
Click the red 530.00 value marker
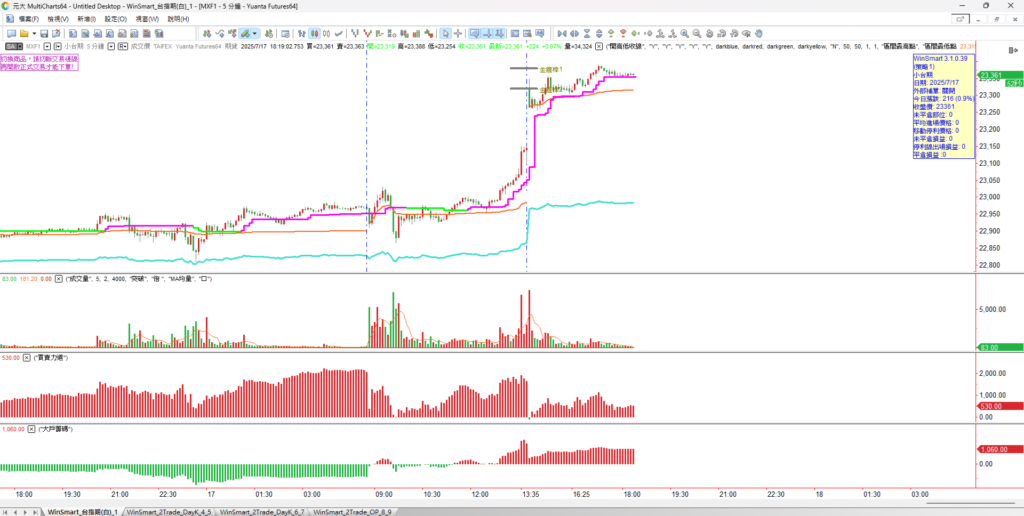pyautogui.click(x=999, y=406)
